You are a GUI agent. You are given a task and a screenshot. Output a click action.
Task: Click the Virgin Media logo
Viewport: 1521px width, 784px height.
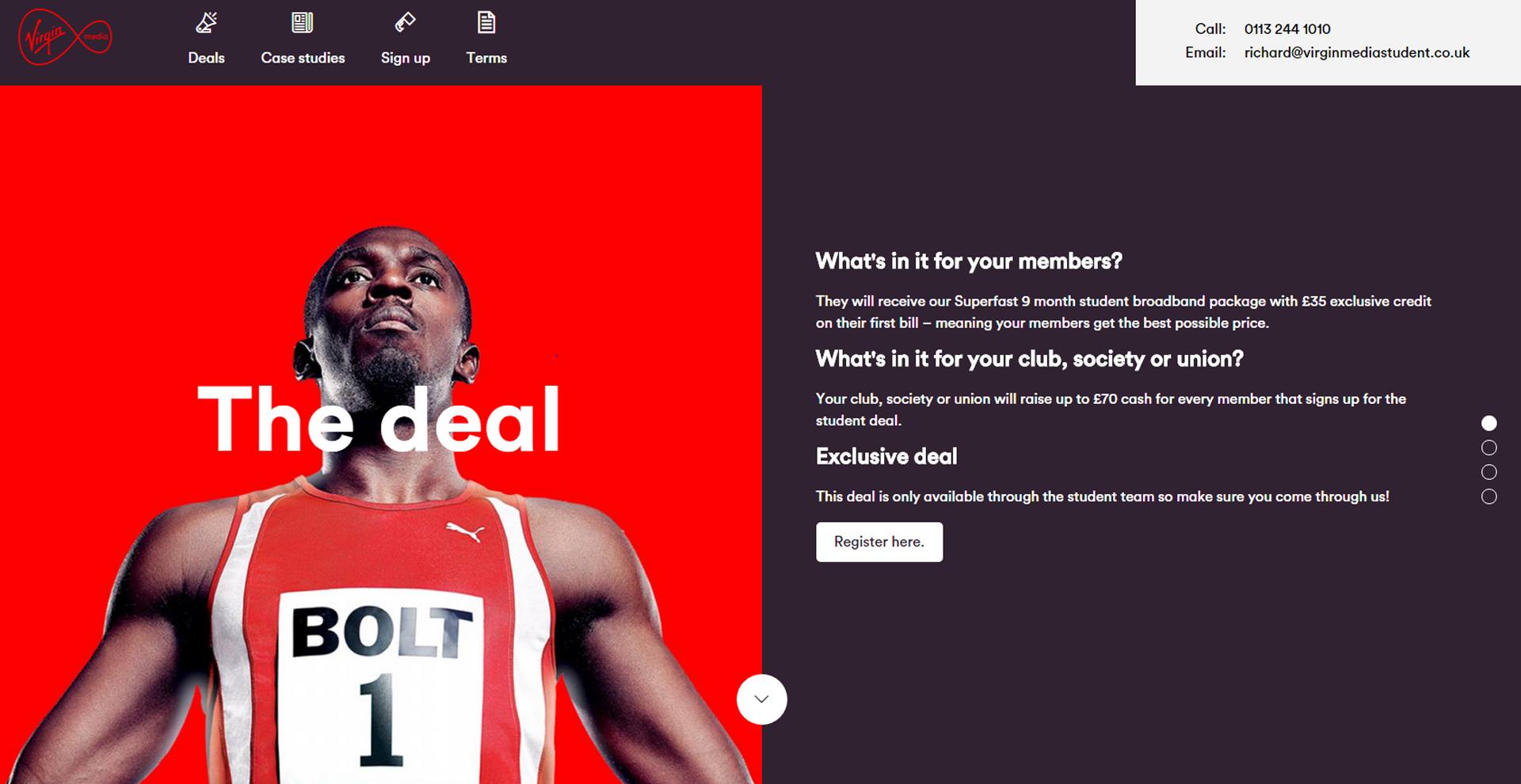pyautogui.click(x=65, y=37)
